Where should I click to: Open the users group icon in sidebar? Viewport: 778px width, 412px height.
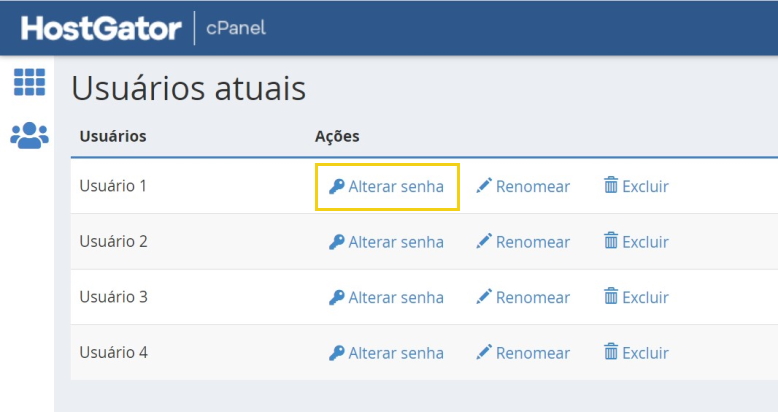coord(29,136)
